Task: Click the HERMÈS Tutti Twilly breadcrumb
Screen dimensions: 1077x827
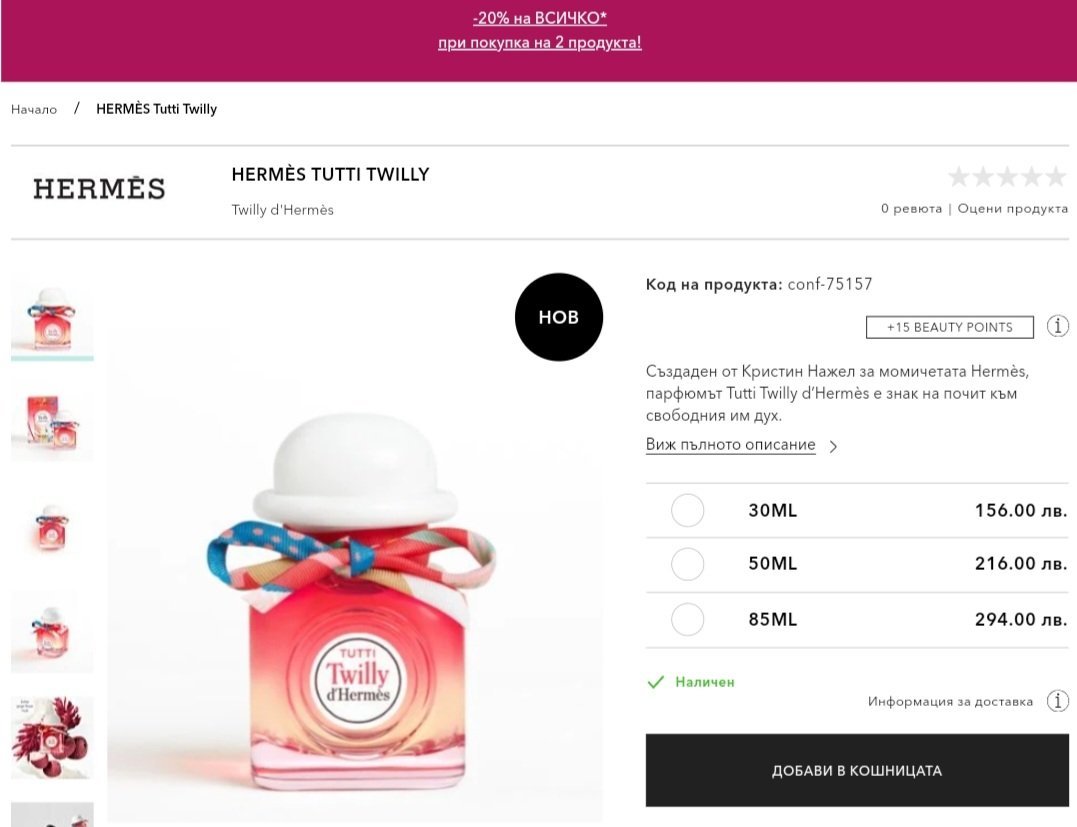Action: point(156,109)
